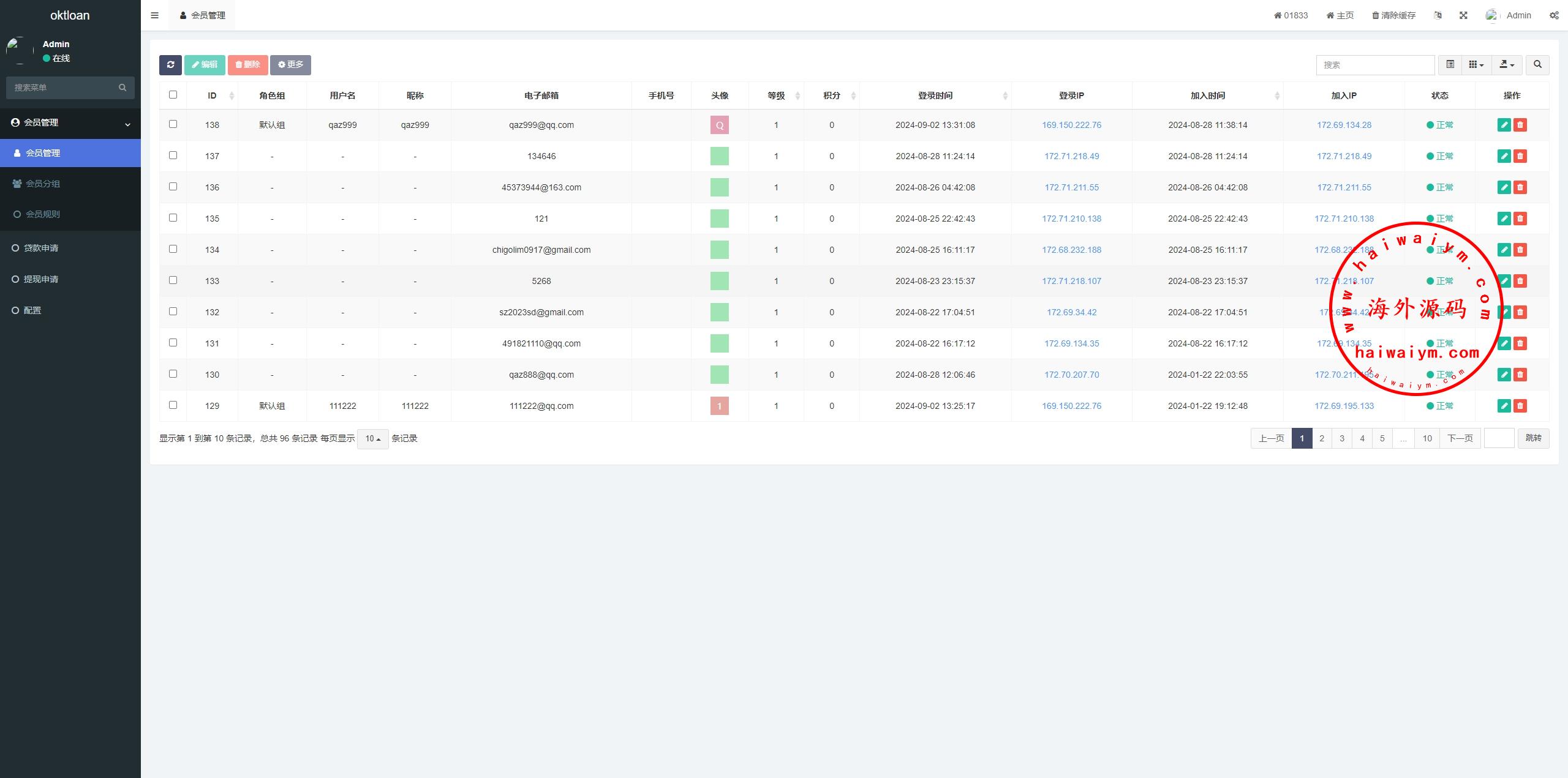The height and width of the screenshot is (778, 1568).
Task: Click the table search input field
Action: point(1374,65)
